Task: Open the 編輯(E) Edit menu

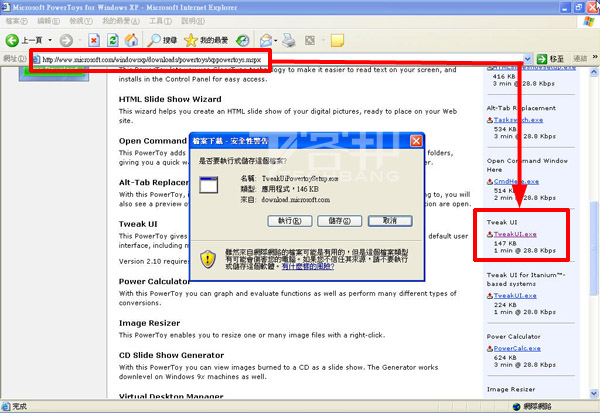Action: [x=48, y=21]
